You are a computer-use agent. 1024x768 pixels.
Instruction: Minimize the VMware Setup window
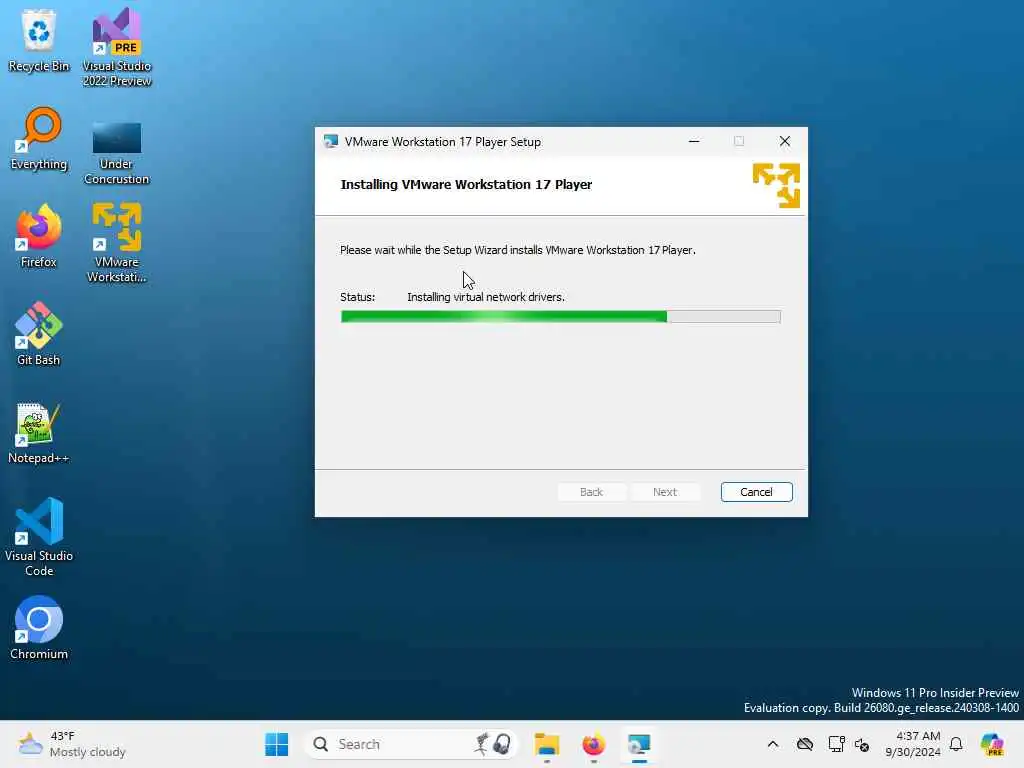(694, 141)
